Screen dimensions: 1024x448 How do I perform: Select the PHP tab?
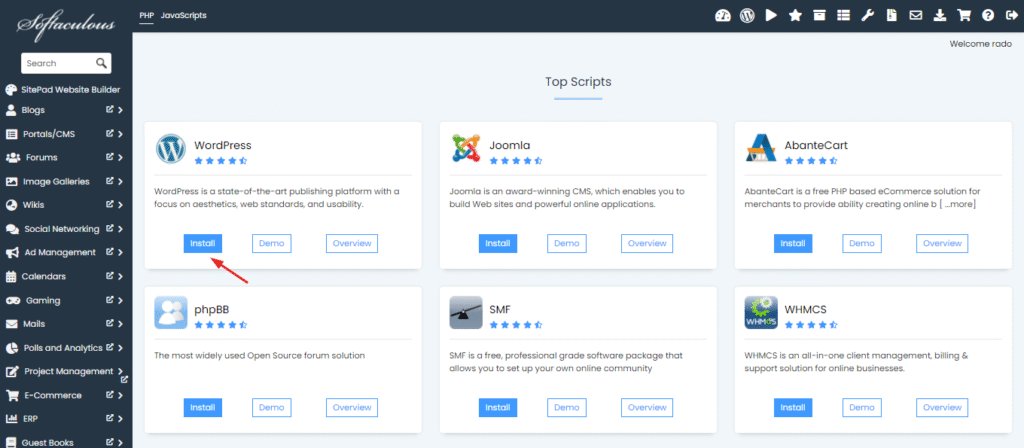[x=147, y=16]
